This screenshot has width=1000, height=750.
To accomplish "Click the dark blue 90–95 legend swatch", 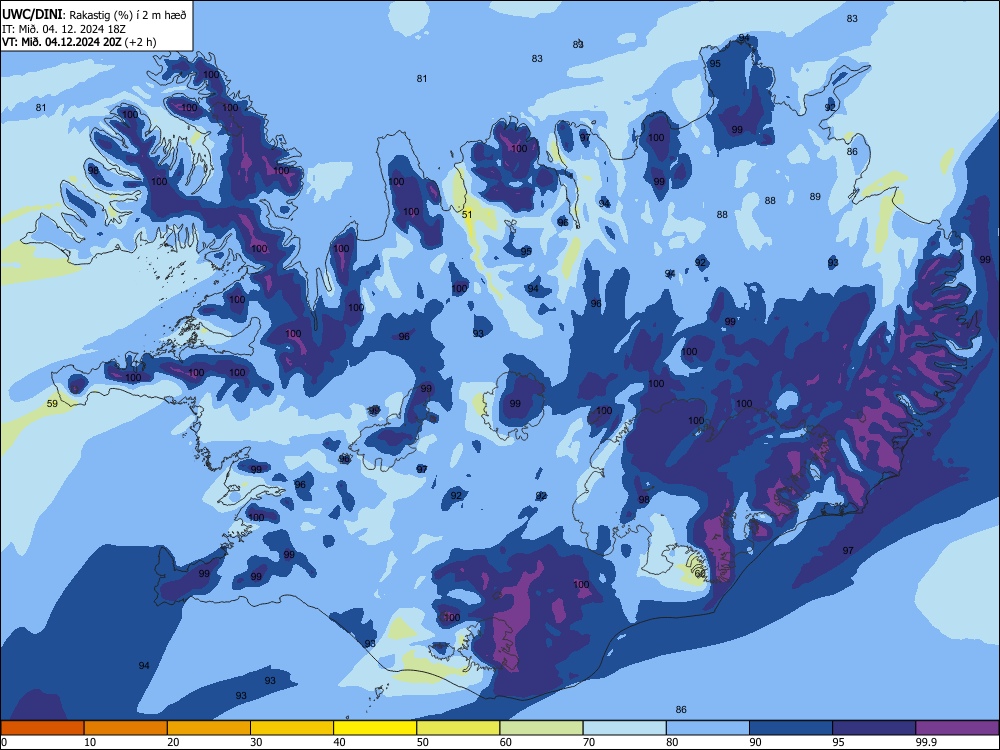I will (791, 728).
